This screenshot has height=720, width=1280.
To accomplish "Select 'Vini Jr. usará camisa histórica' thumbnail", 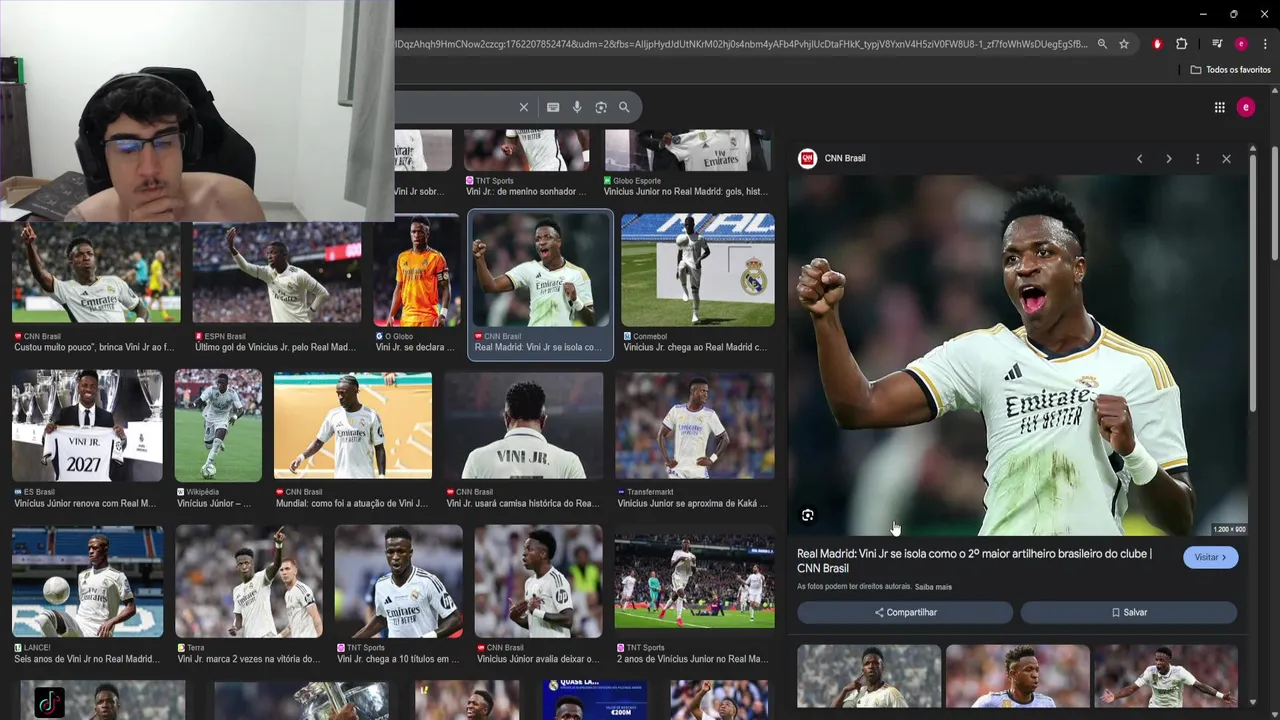I will pos(524,426).
